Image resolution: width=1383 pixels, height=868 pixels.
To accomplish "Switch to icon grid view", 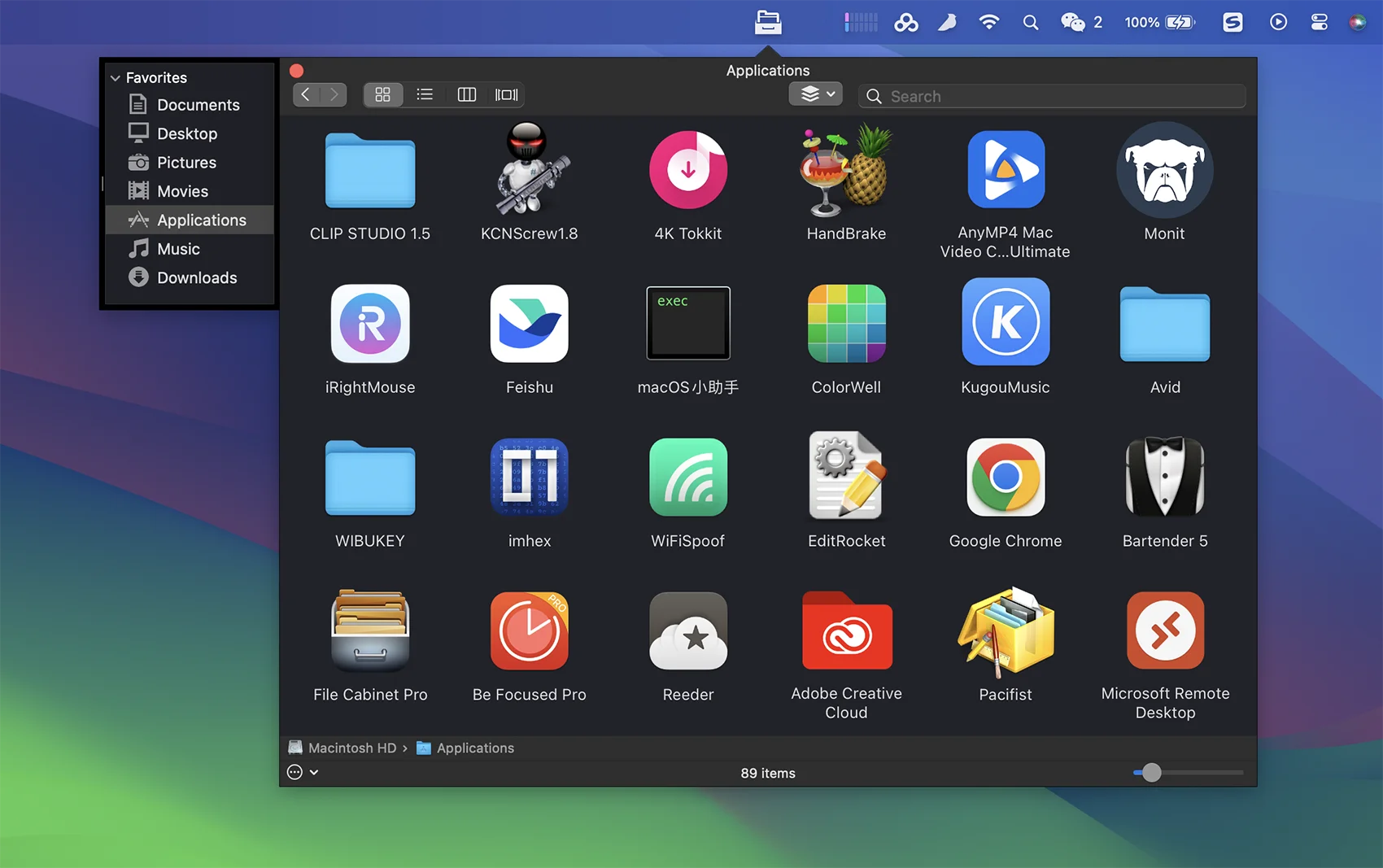I will [x=383, y=94].
